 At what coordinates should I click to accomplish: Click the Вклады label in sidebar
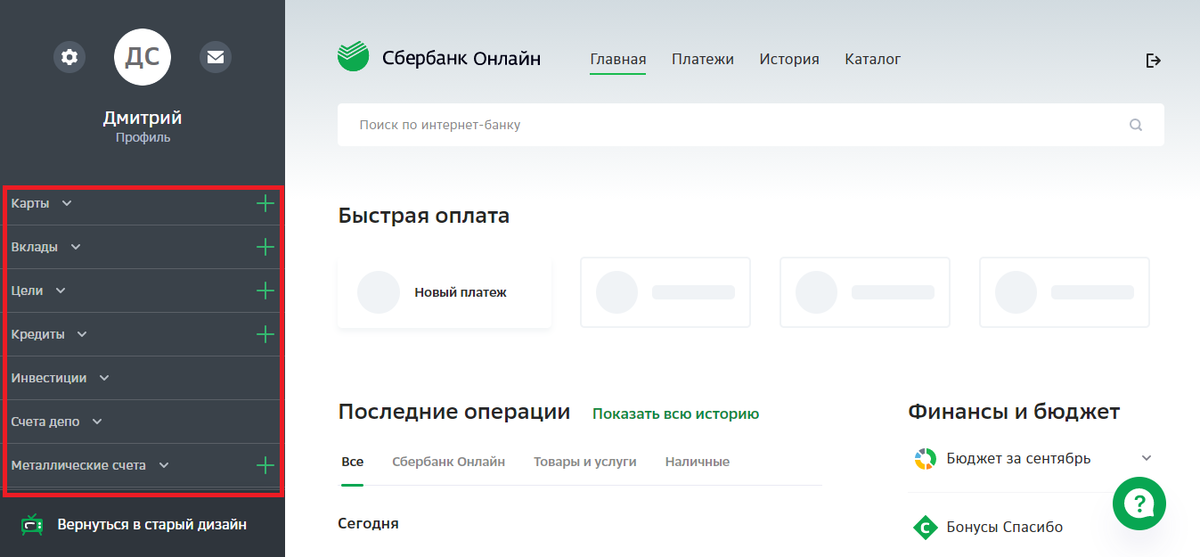pos(34,247)
